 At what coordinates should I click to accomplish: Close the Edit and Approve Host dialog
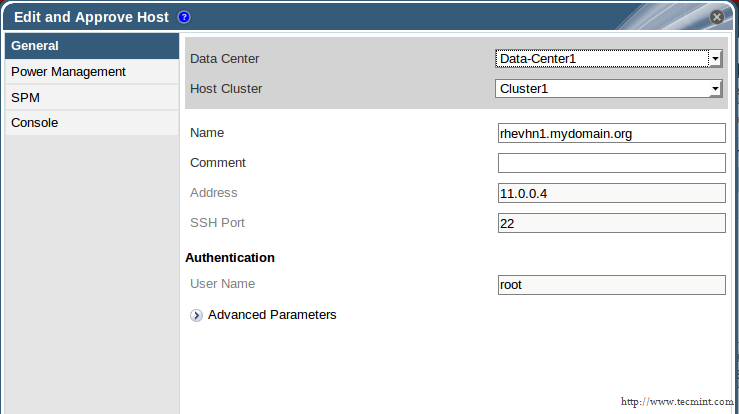tap(717, 17)
